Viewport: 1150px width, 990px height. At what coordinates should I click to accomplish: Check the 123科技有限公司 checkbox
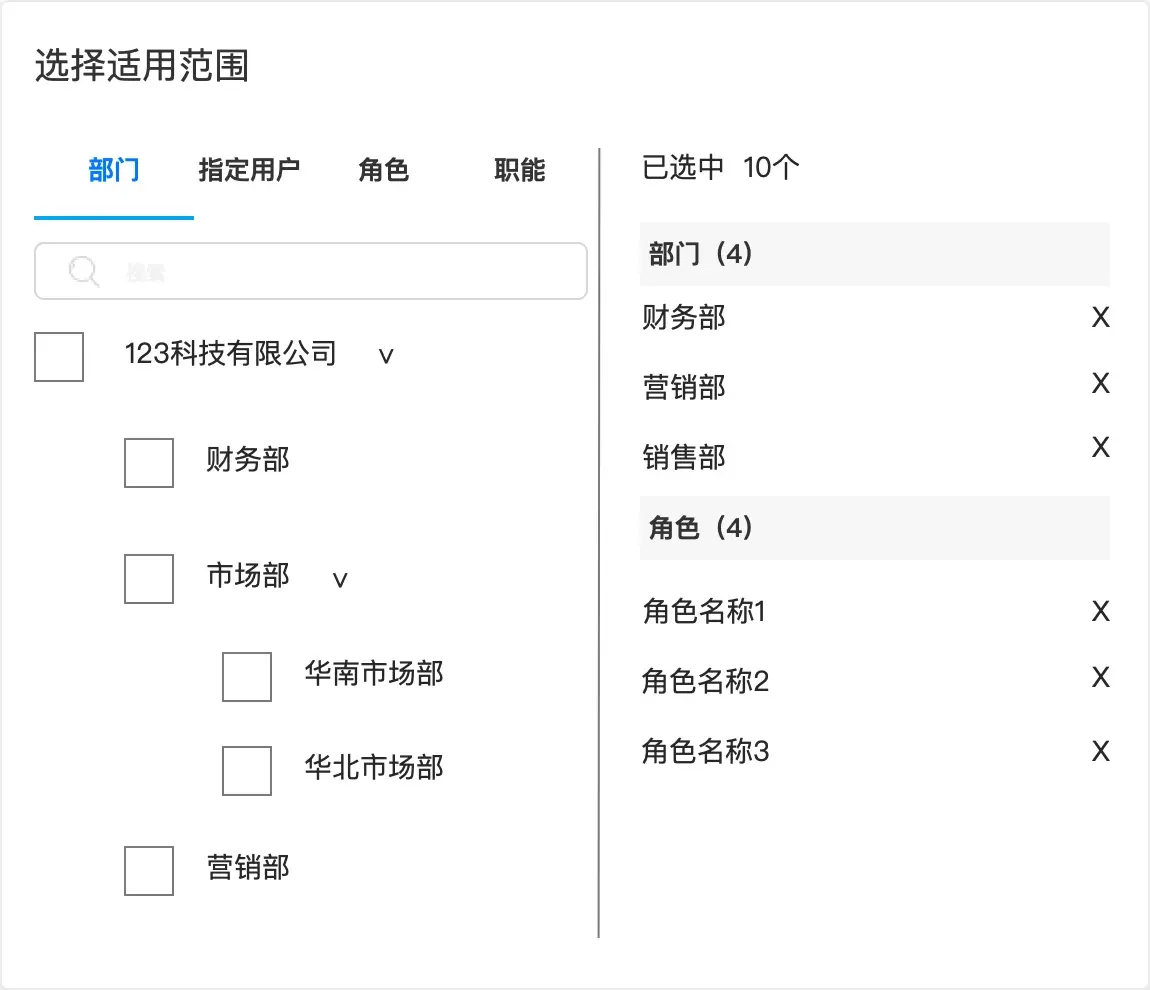pyautogui.click(x=59, y=357)
